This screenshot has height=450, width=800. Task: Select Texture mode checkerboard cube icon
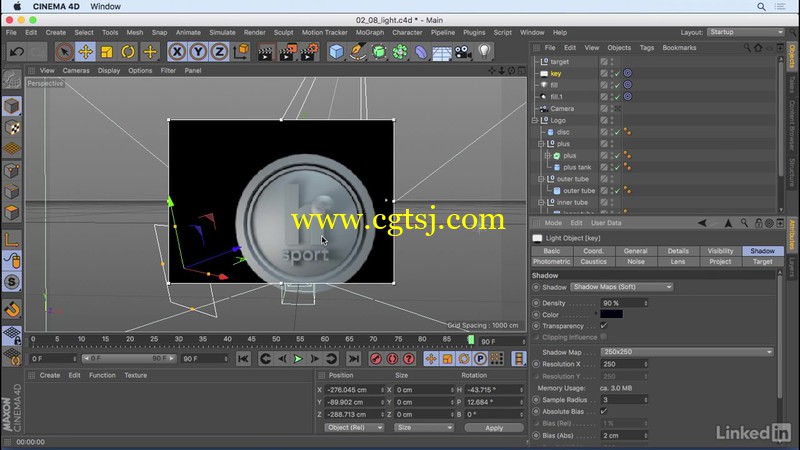(x=12, y=128)
